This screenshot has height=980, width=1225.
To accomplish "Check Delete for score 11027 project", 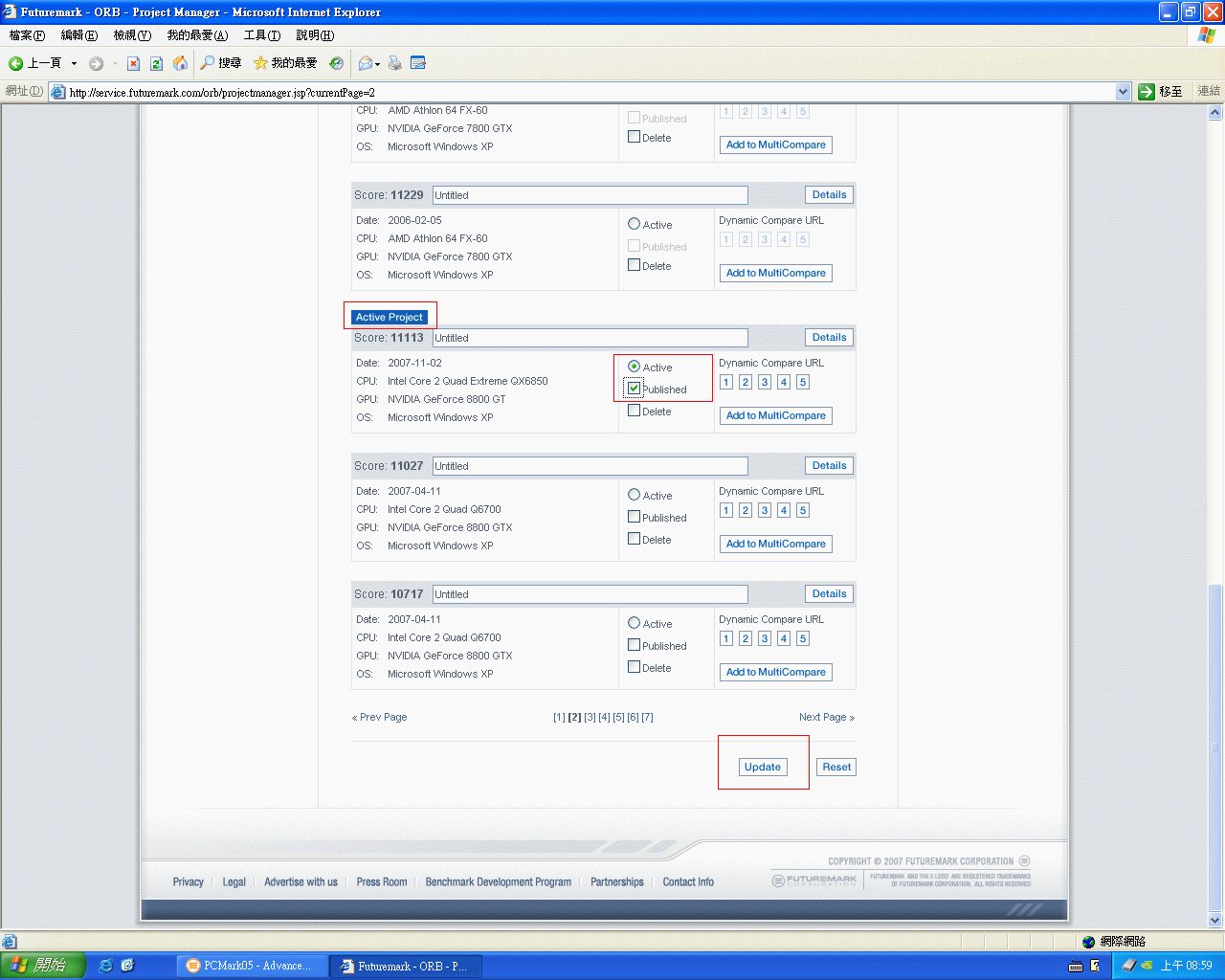I will click(x=634, y=539).
